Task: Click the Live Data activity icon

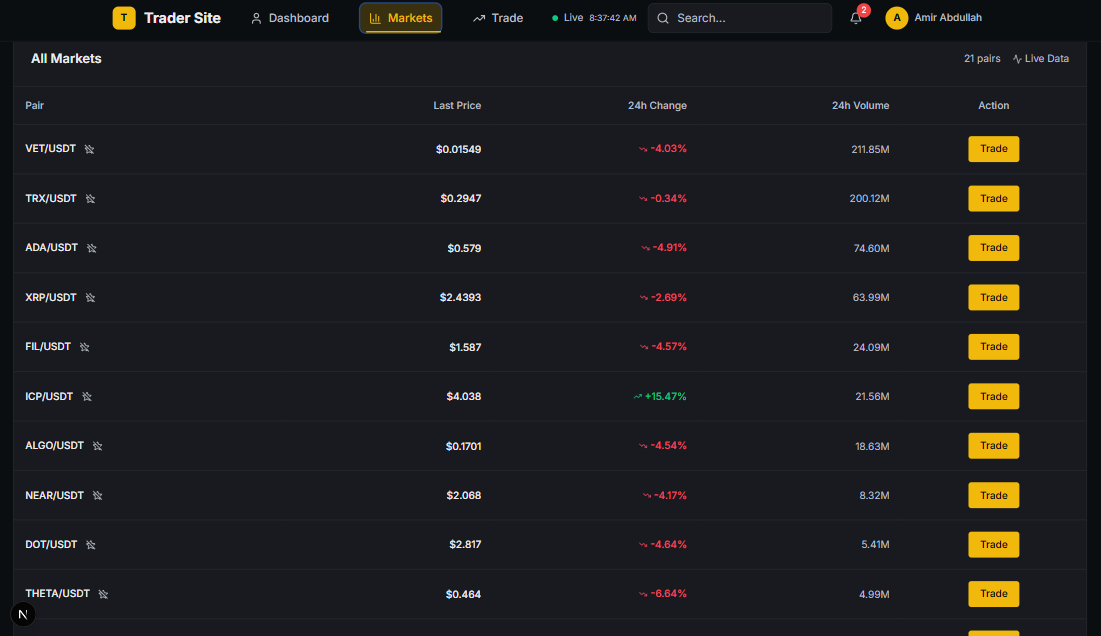Action: click(x=1016, y=58)
